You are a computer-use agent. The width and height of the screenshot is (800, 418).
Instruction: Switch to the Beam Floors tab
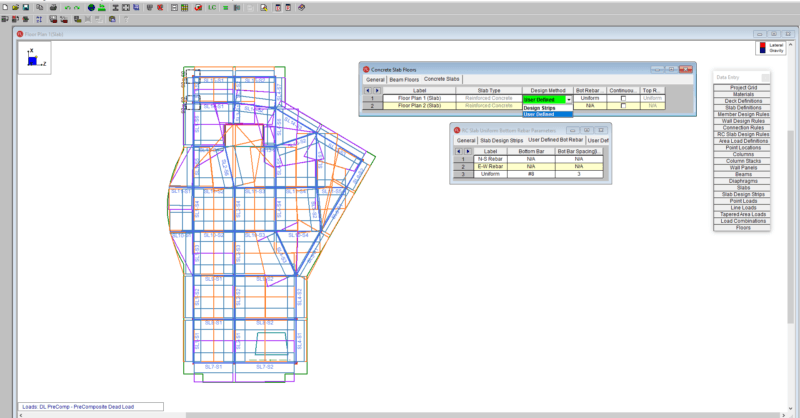pos(404,79)
